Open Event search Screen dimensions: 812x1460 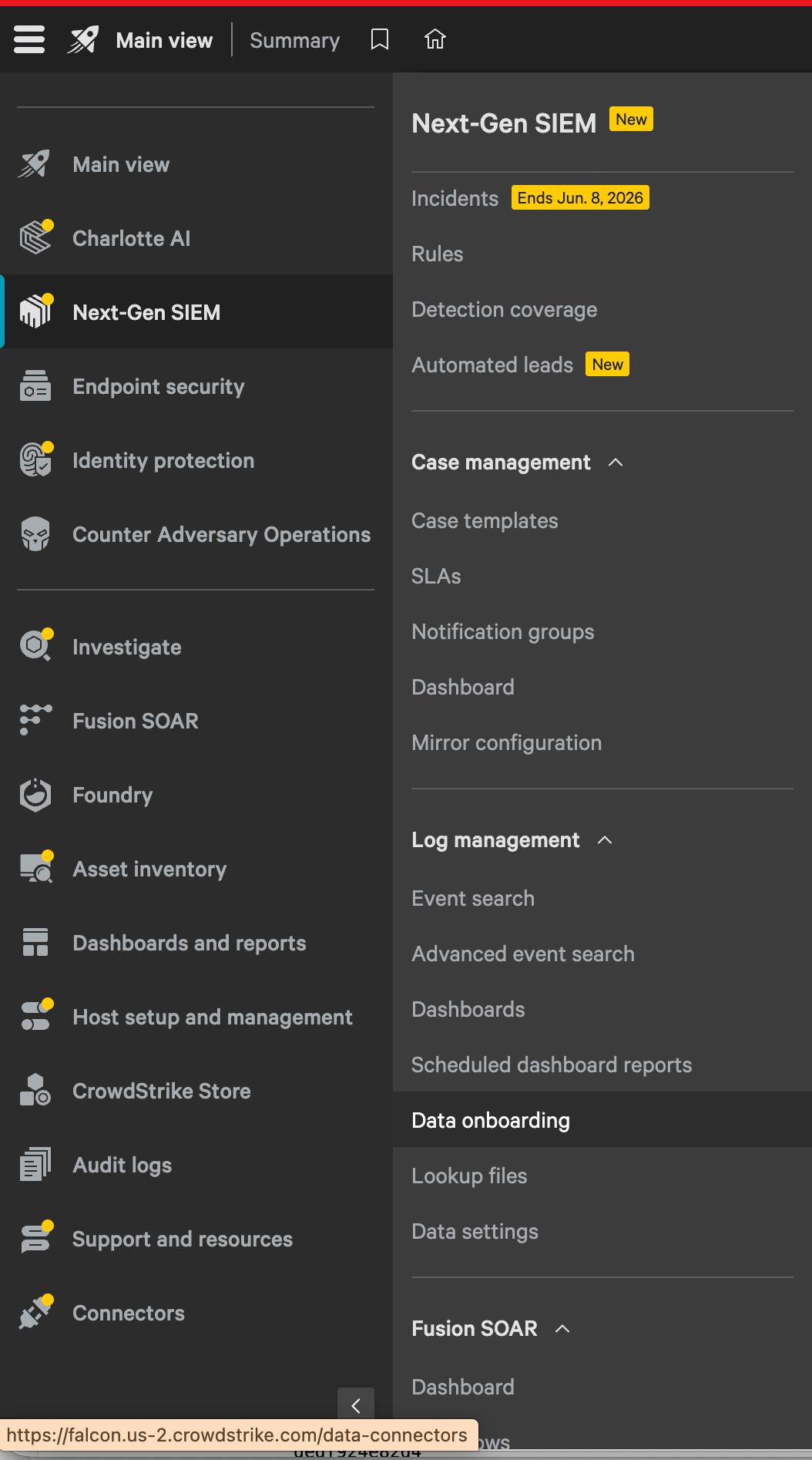point(473,898)
